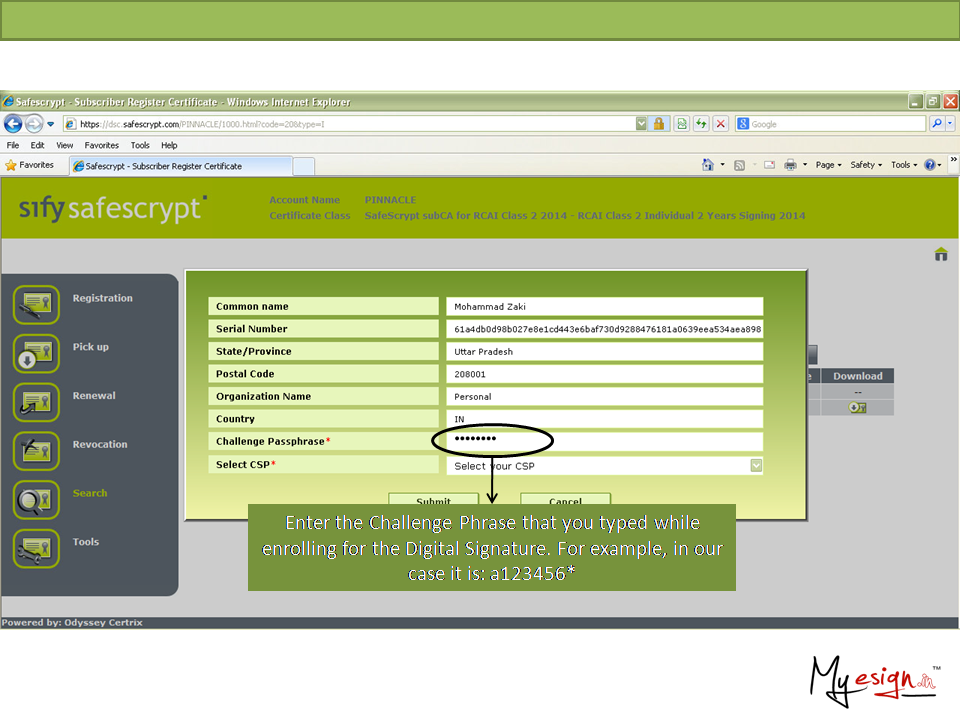Stop page loading with red X
Screen dimensions: 960x720
pyautogui.click(x=720, y=124)
